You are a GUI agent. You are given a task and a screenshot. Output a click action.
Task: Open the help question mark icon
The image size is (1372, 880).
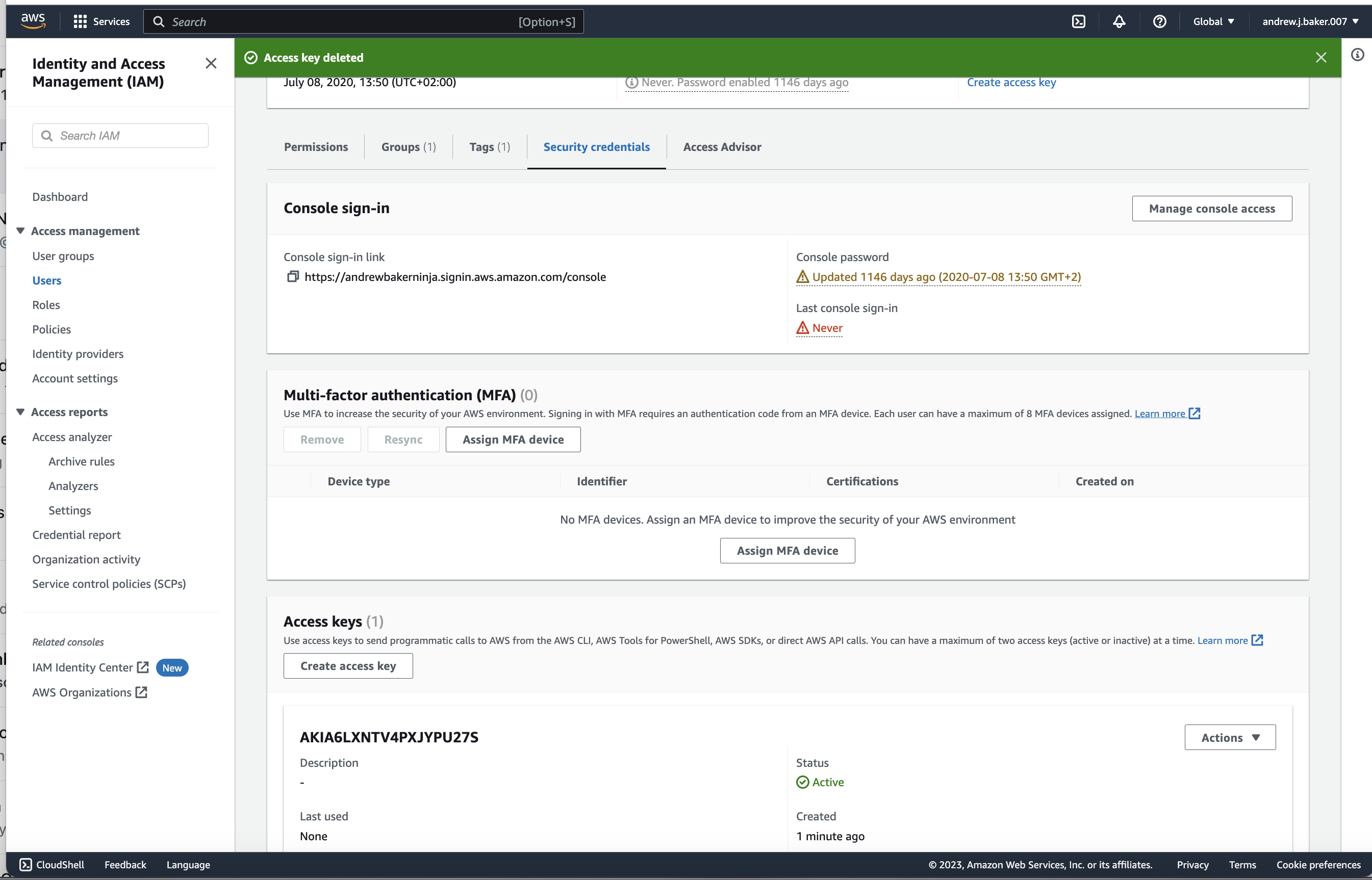(1159, 21)
